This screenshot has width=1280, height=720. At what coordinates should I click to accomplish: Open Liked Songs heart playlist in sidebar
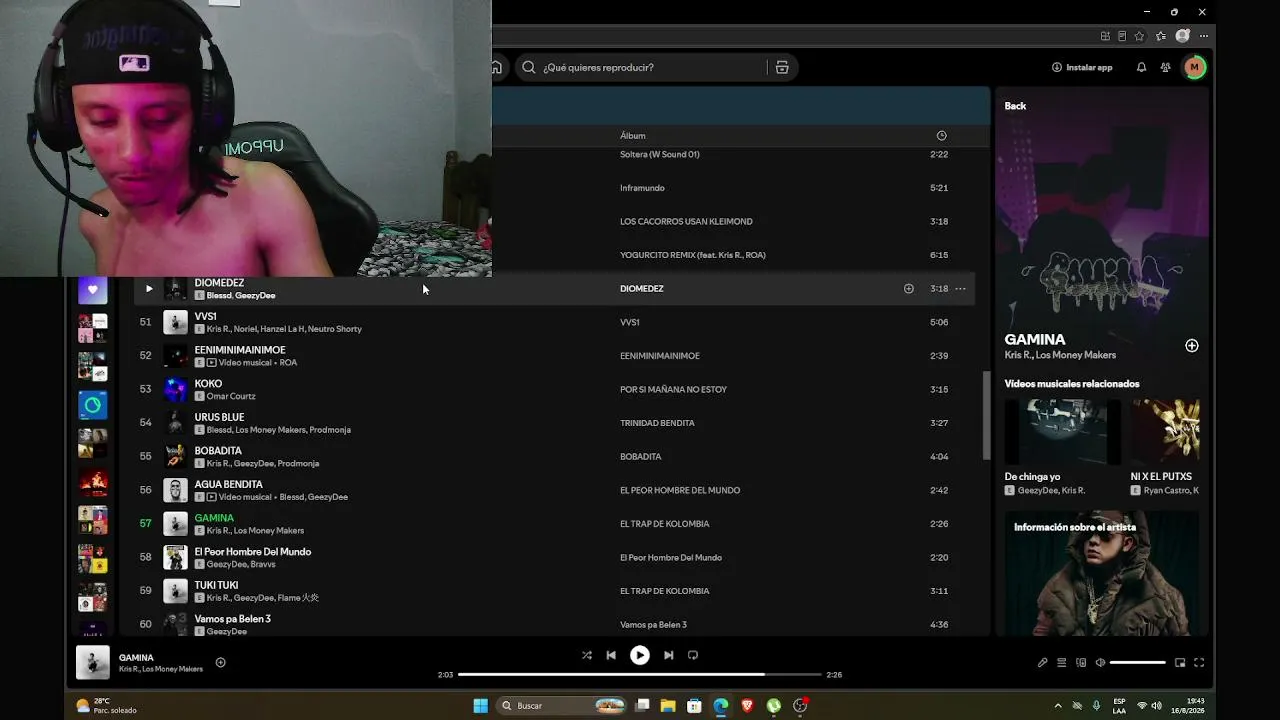pyautogui.click(x=93, y=290)
